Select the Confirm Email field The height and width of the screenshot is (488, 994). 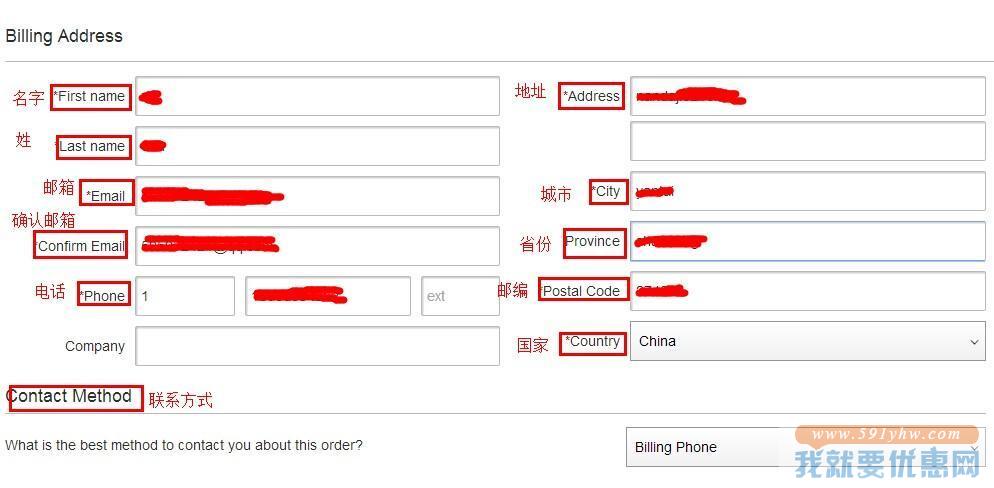(x=318, y=246)
